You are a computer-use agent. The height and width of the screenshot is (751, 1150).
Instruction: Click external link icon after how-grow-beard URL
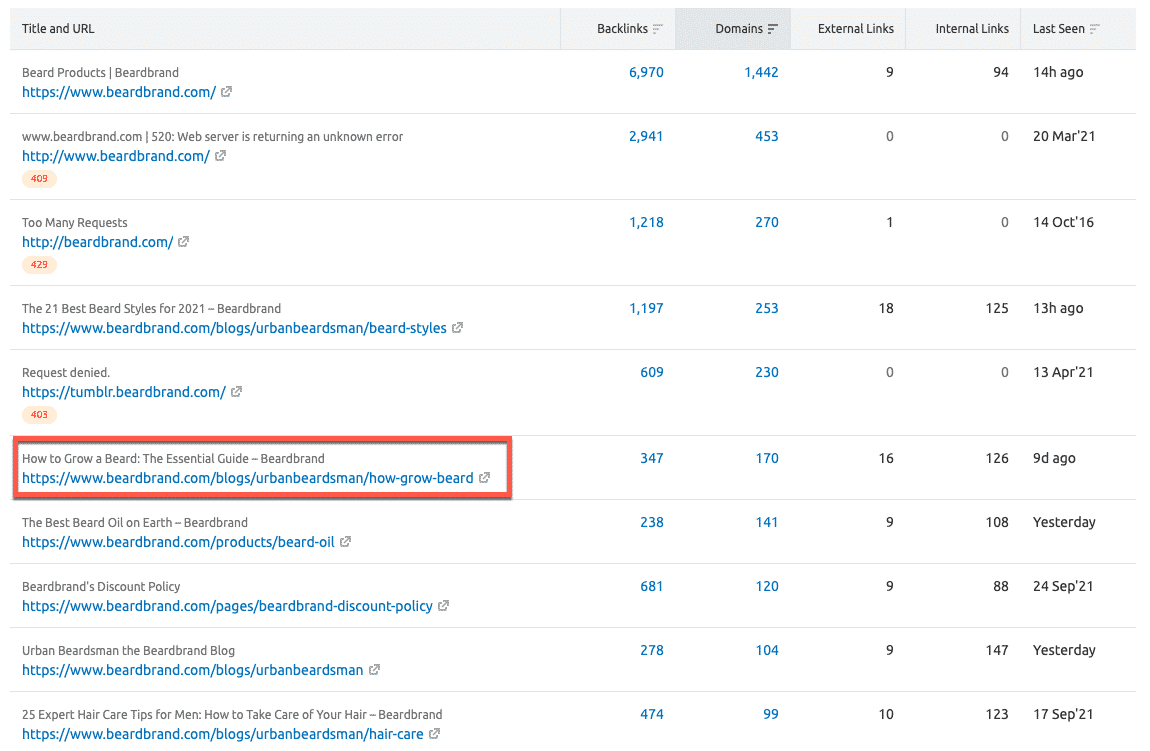click(484, 478)
